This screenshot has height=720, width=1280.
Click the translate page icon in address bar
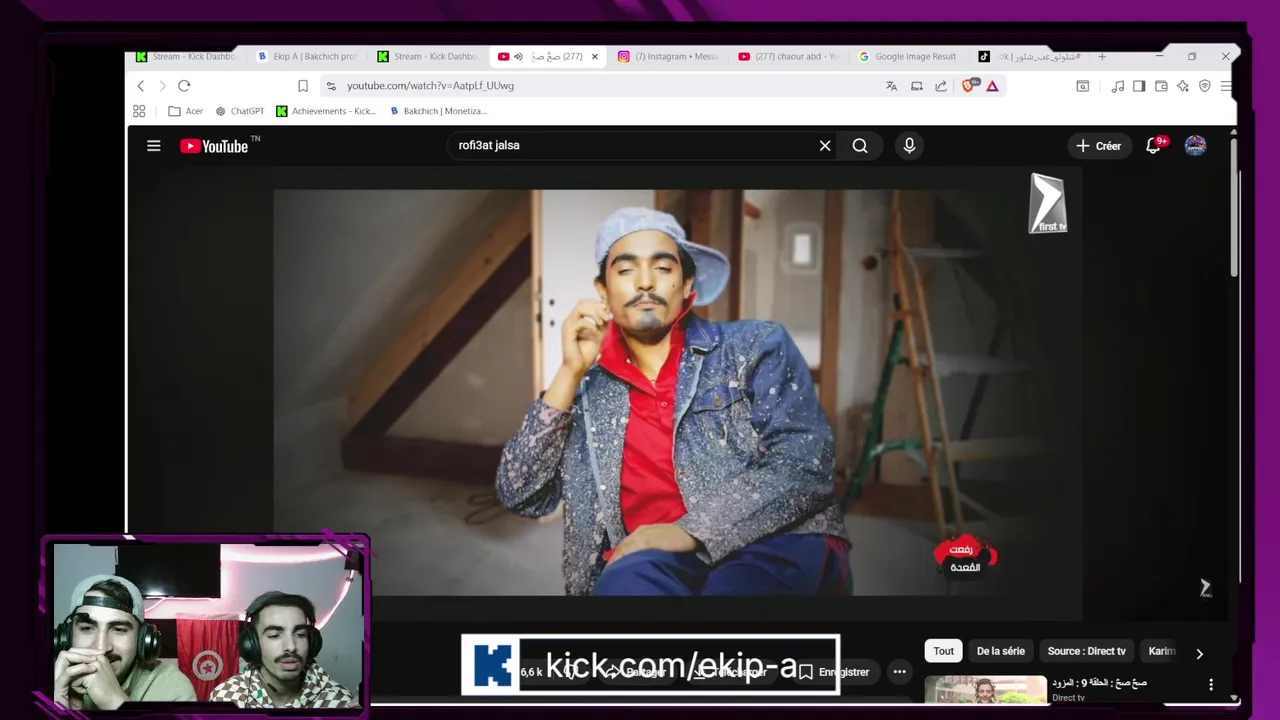891,86
